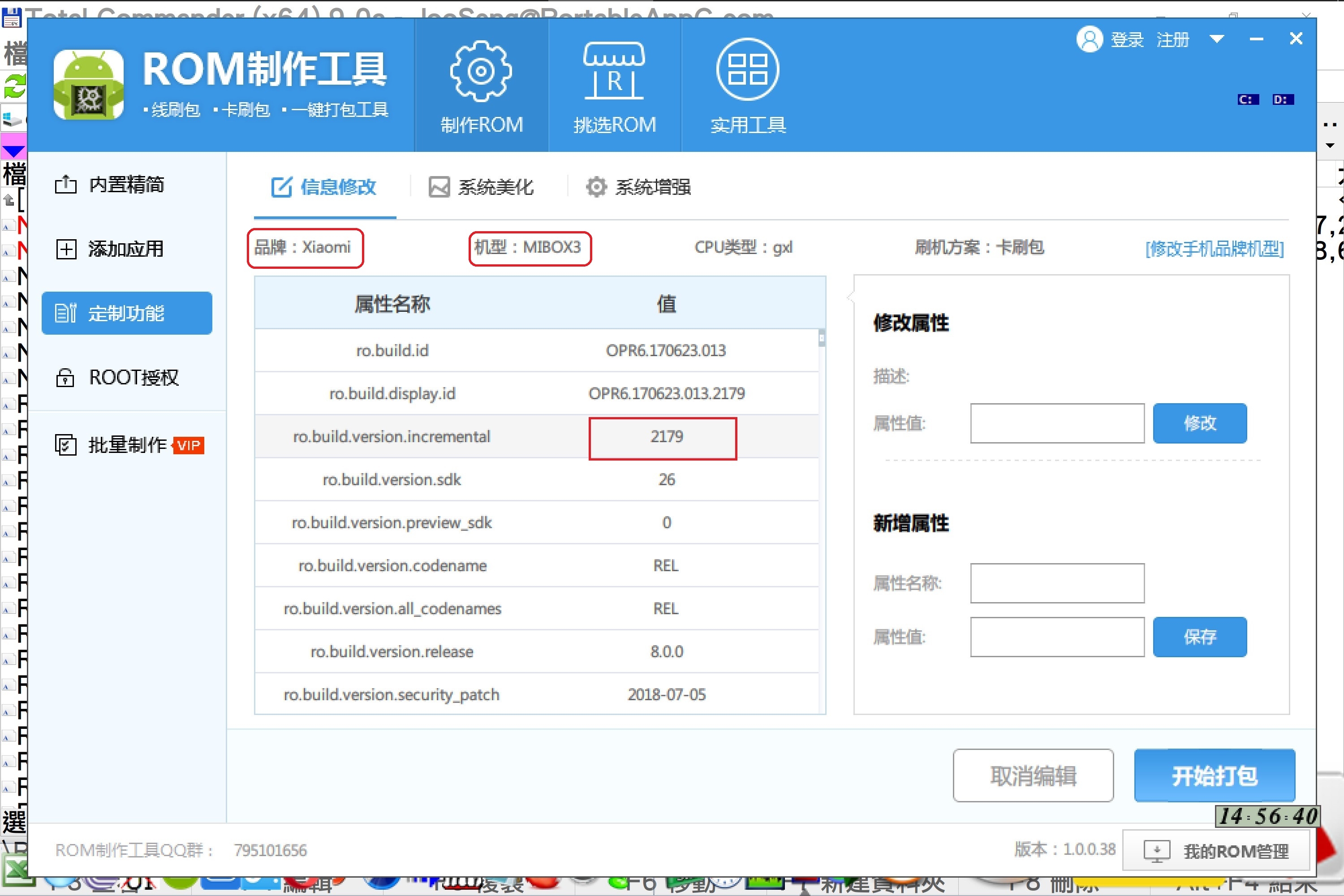Click the property table scrollbar thumb
Viewport: 1344px width, 896px height.
tap(822, 338)
